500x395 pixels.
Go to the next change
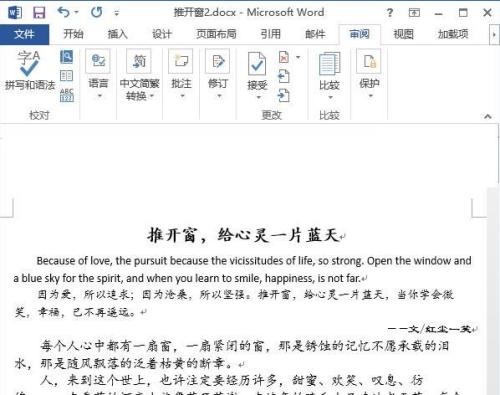click(283, 96)
